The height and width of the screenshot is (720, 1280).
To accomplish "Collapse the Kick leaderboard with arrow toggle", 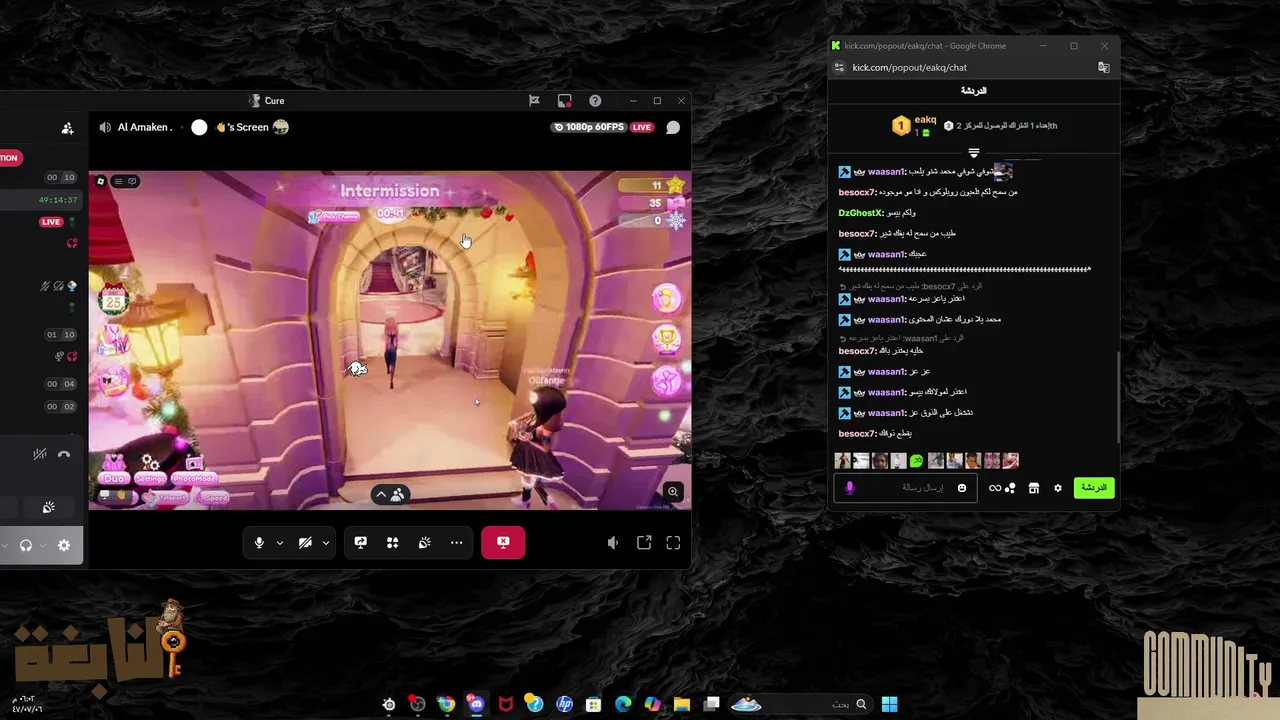I will point(974,153).
